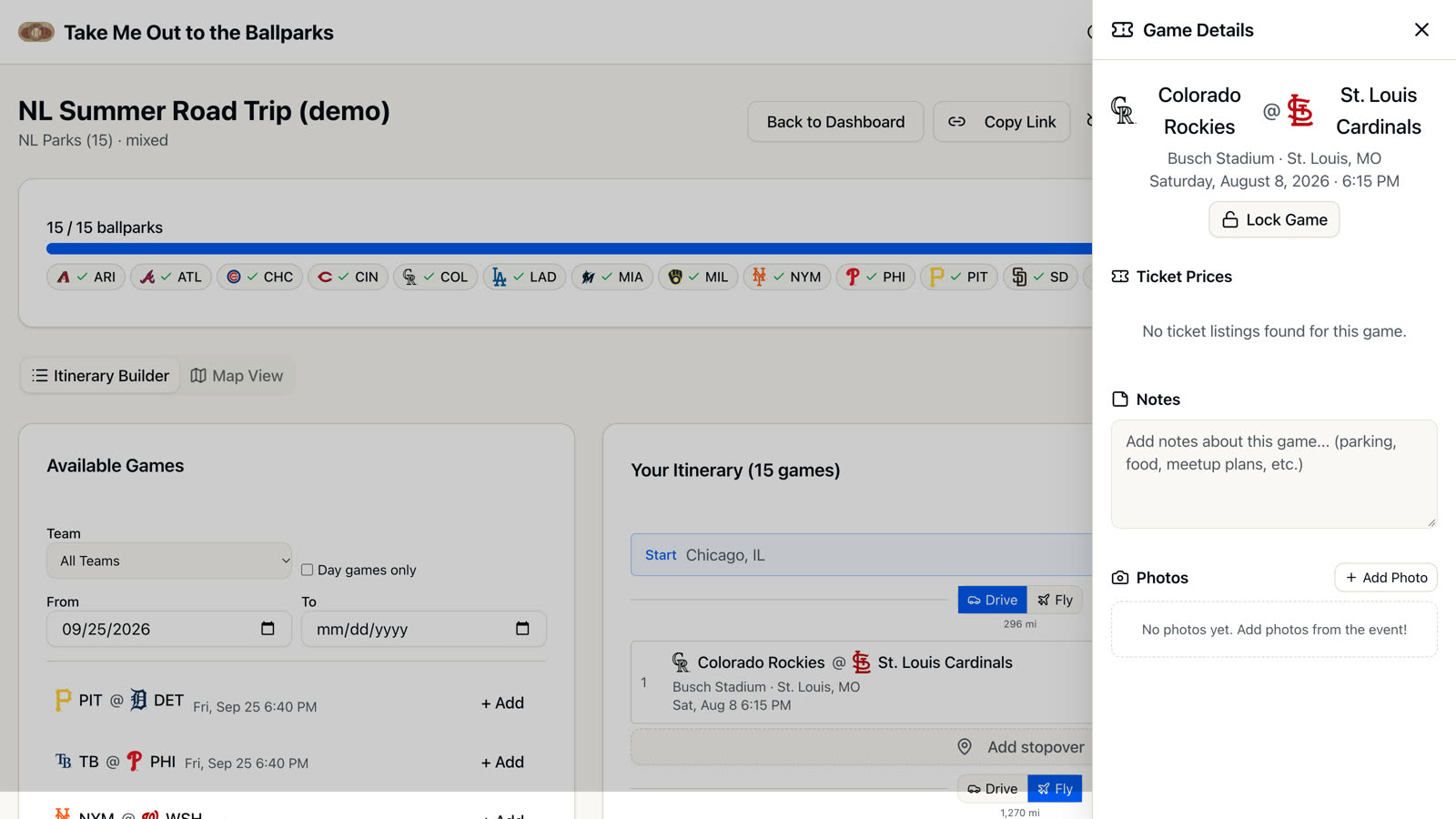Image resolution: width=1456 pixels, height=819 pixels.
Task: Select the NYM team chip
Action: tap(787, 277)
